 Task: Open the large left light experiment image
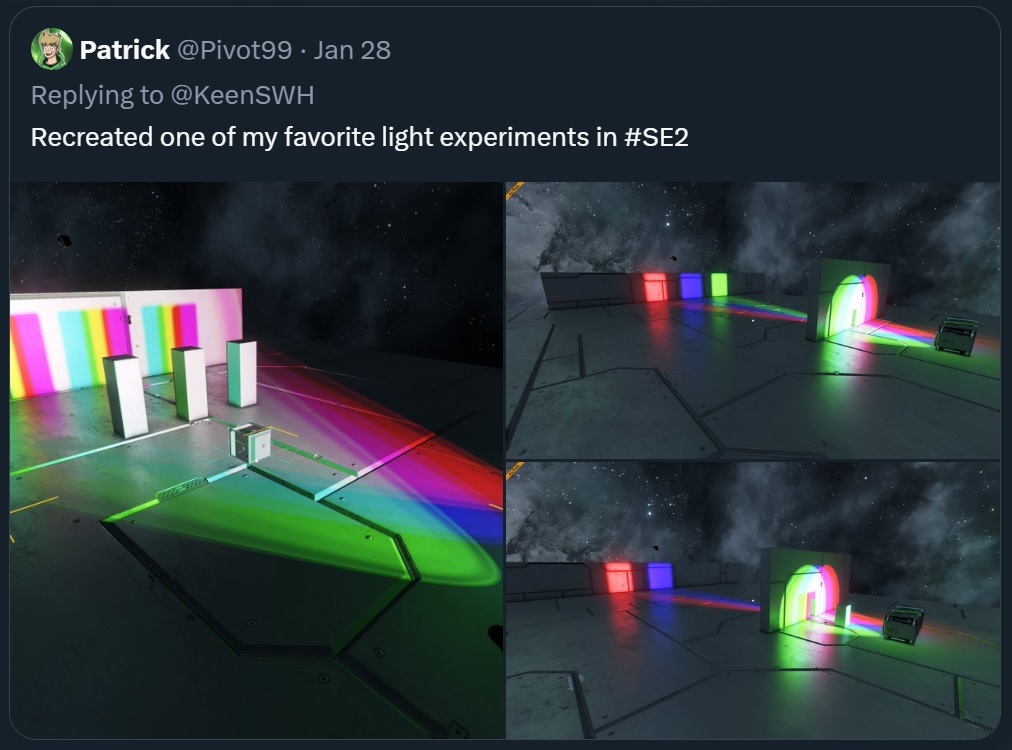coord(256,460)
